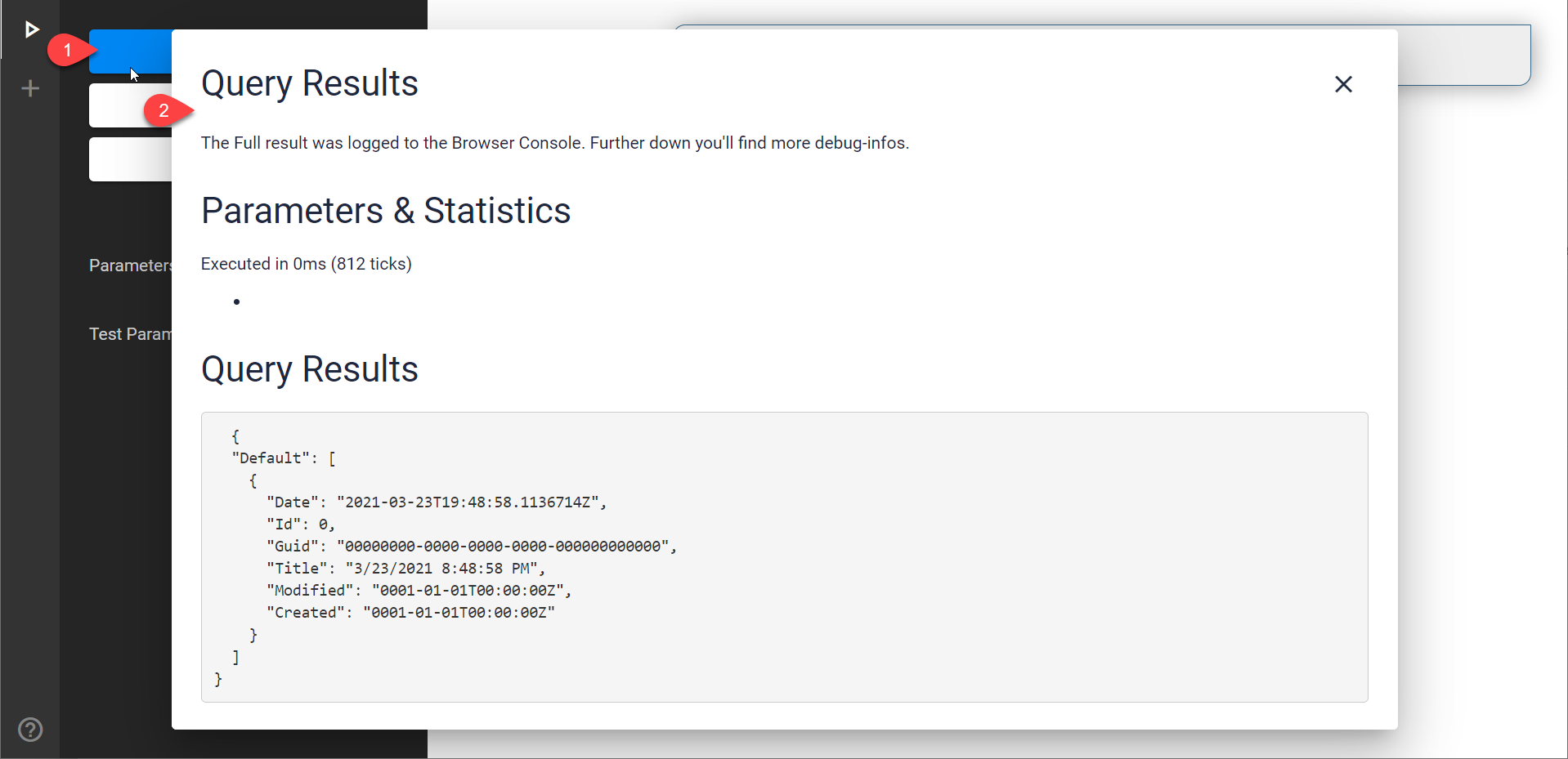Viewport: 1568px width, 759px height.
Task: Click the top Query Results dialog title
Action: click(310, 83)
